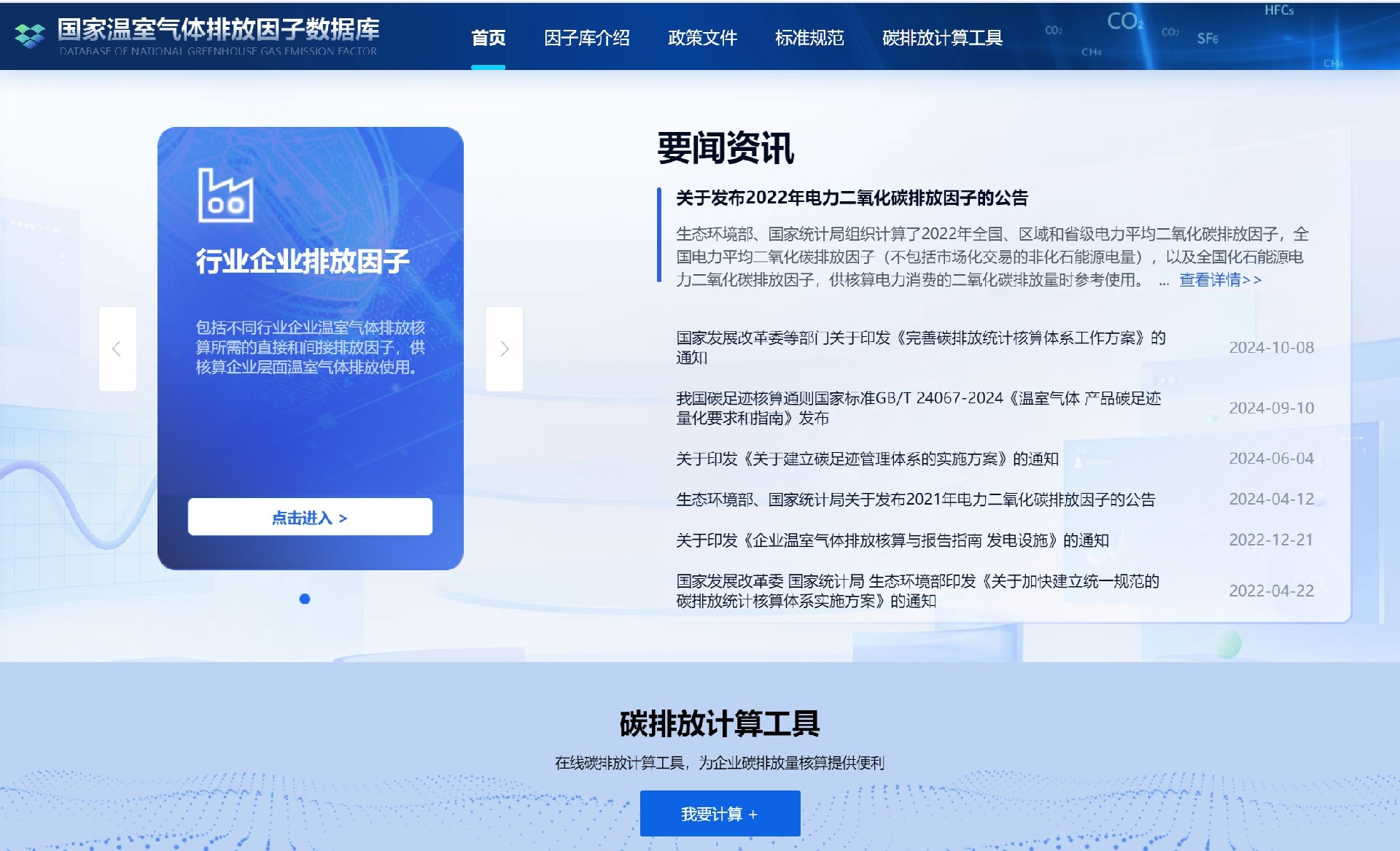The width and height of the screenshot is (1400, 851).
Task: Select the blue carousel indicator dot
Action: click(305, 599)
